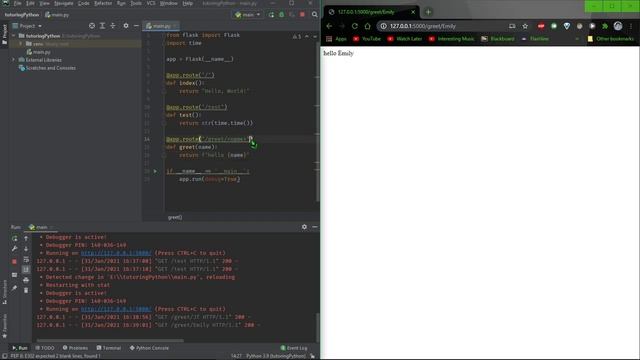The image size is (640, 360).
Task: Click Collapse All in the Project panel
Action: (x=113, y=26)
